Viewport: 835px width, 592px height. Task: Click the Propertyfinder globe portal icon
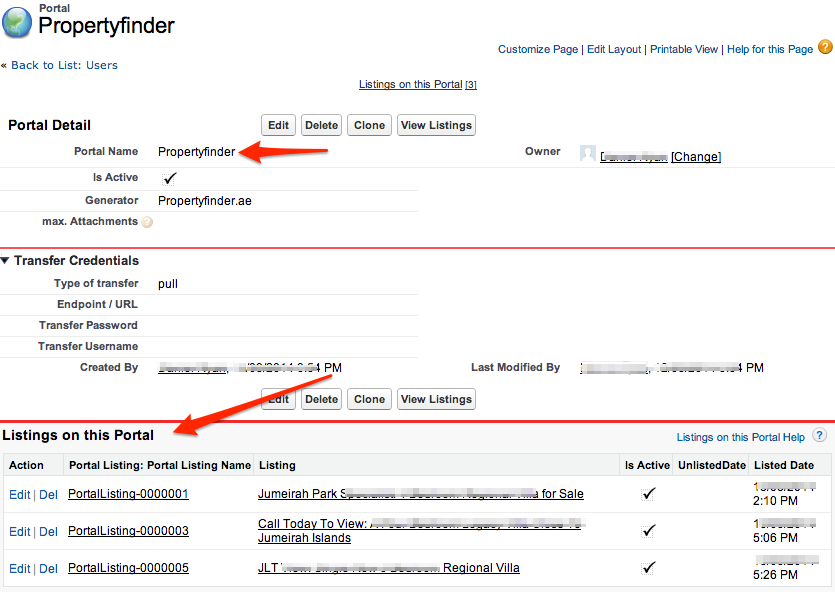click(15, 22)
